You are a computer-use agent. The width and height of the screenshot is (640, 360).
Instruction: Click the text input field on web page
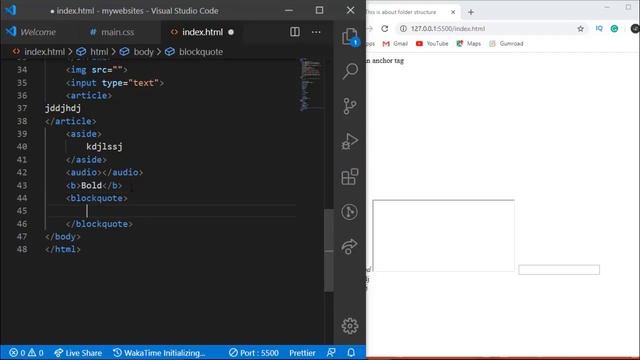click(559, 269)
